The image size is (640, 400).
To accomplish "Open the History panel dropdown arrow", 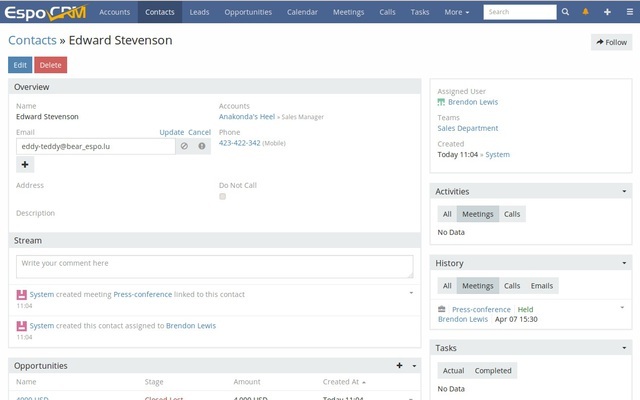I will [x=624, y=263].
